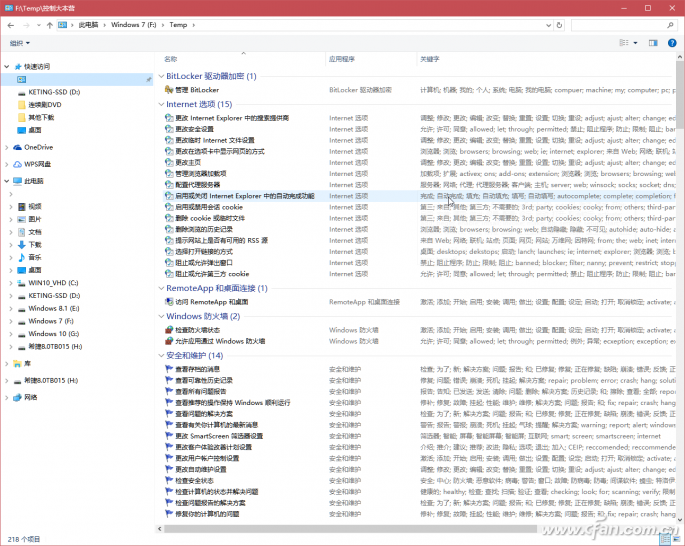Change view layout icon
This screenshot has height=546, width=685.
624,43
